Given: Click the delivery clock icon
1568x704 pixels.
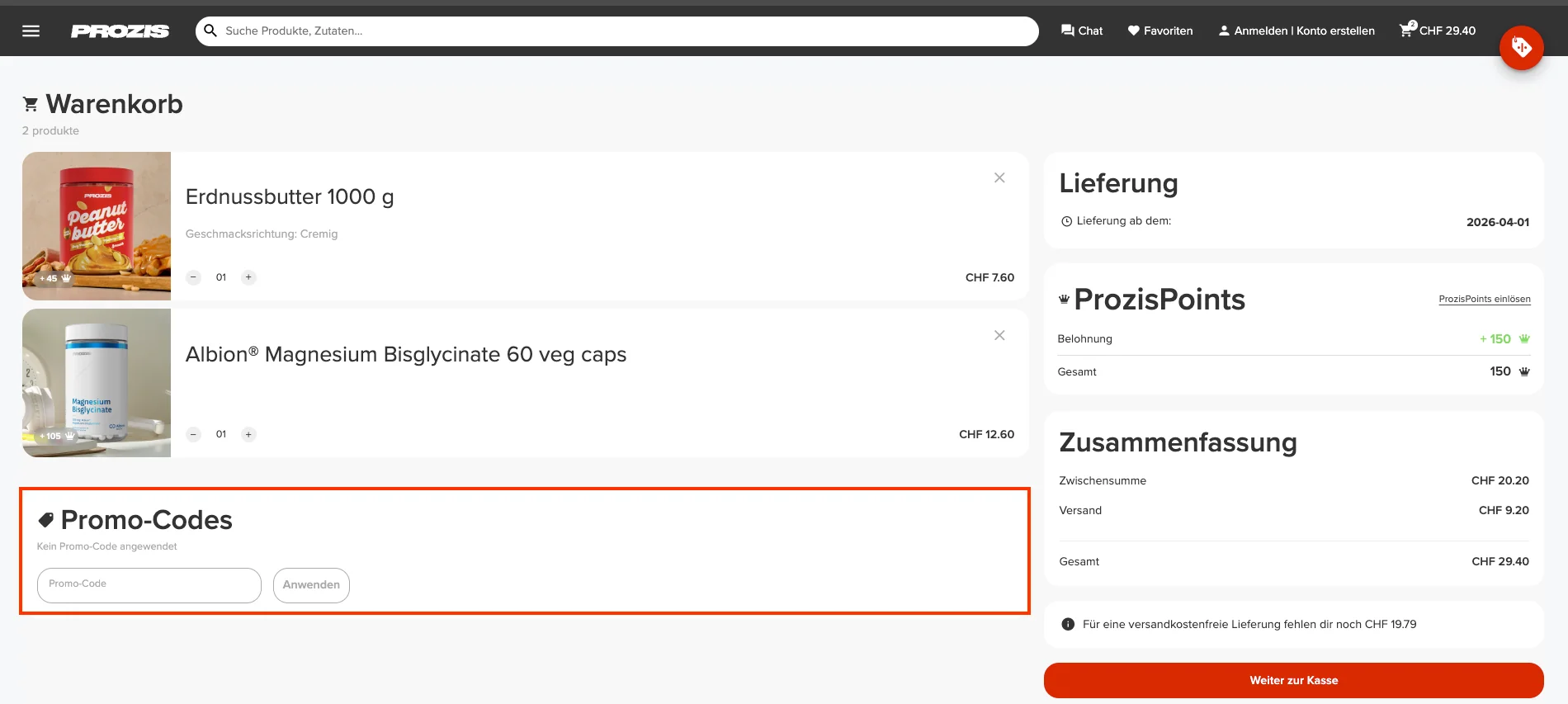Looking at the screenshot, I should click(1066, 221).
